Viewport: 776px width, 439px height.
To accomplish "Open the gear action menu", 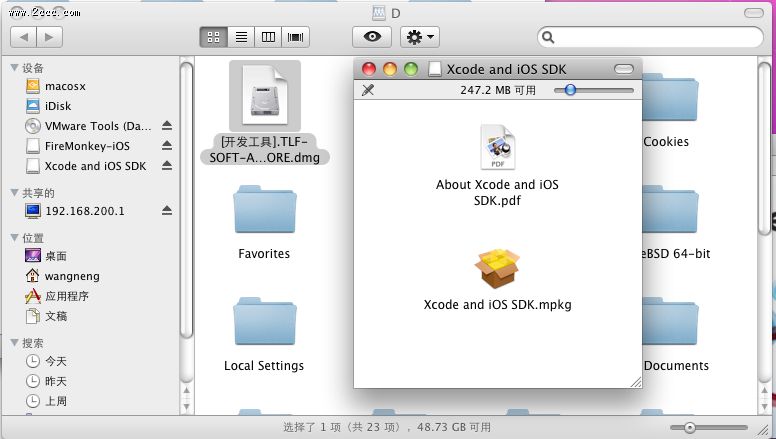I will pos(420,37).
